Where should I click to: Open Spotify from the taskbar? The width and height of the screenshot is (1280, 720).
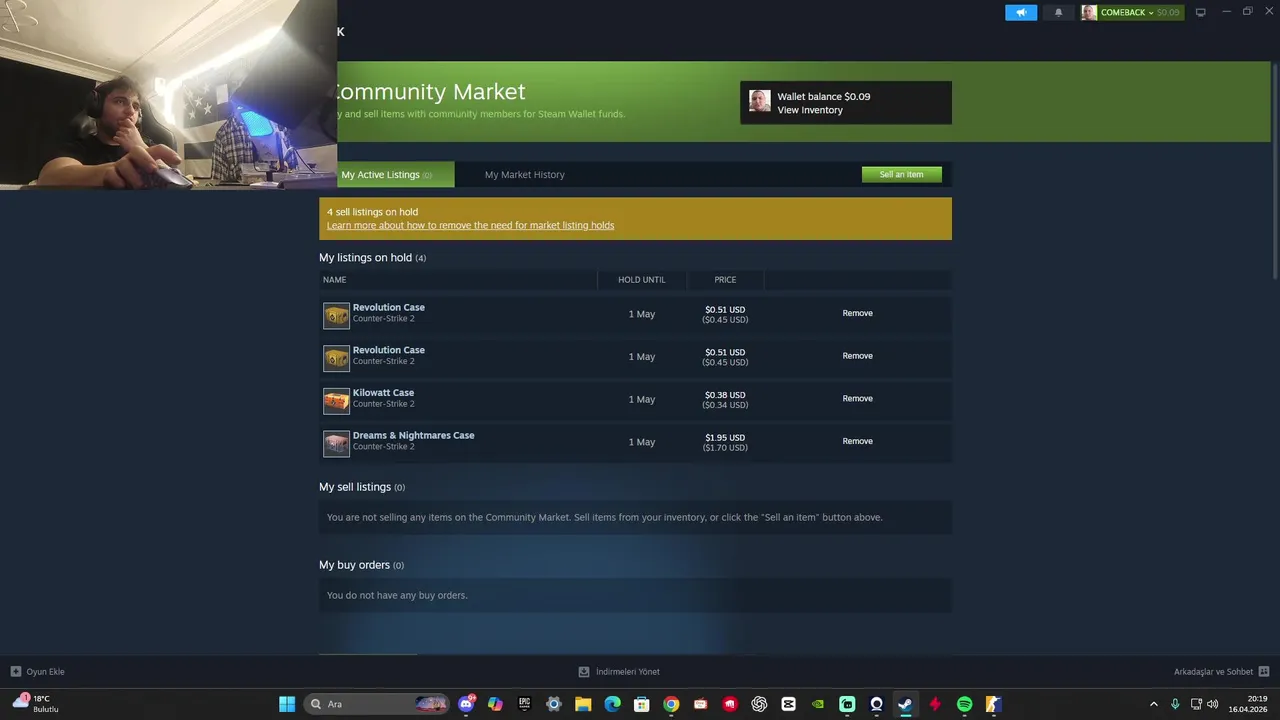(x=964, y=704)
